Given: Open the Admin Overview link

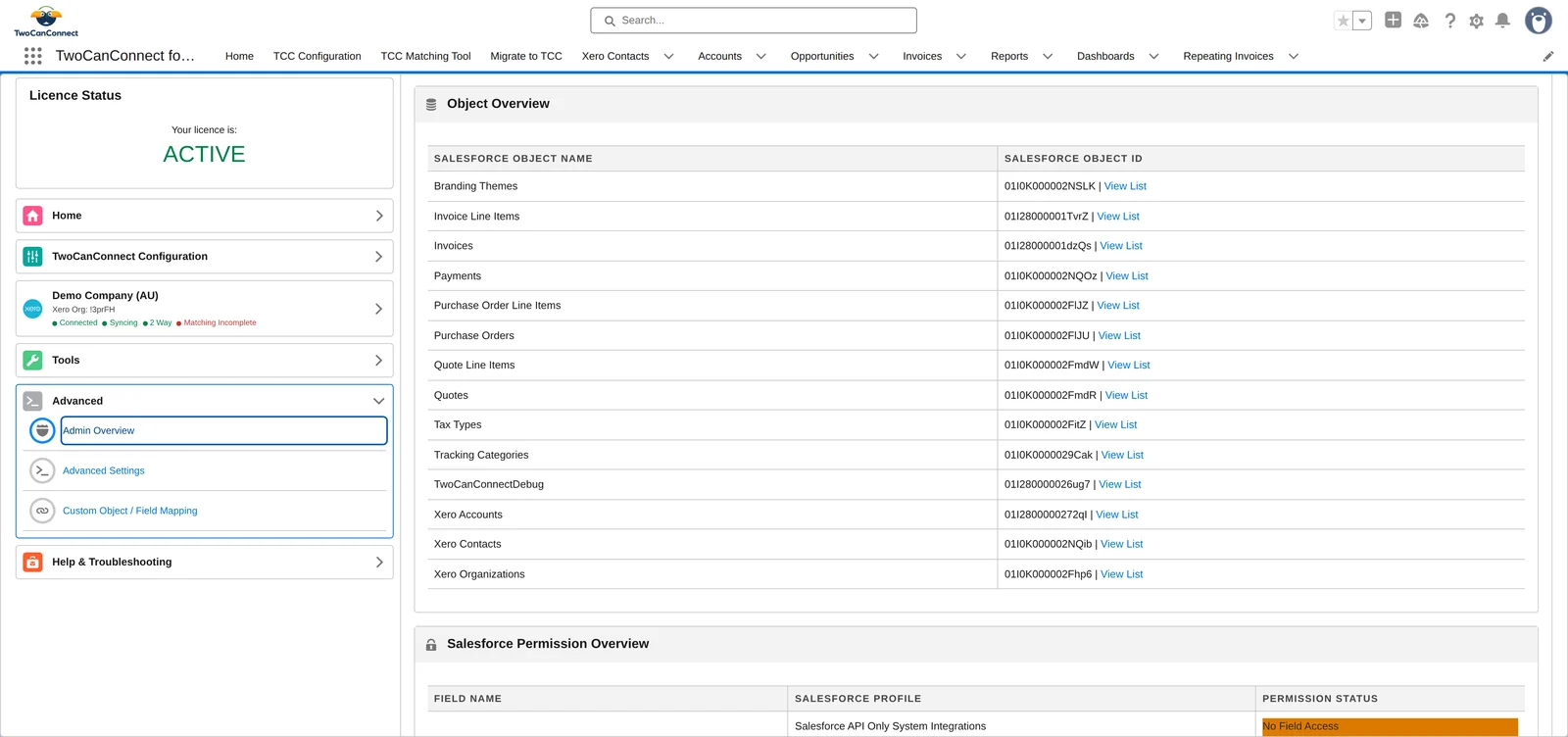Looking at the screenshot, I should pyautogui.click(x=99, y=431).
